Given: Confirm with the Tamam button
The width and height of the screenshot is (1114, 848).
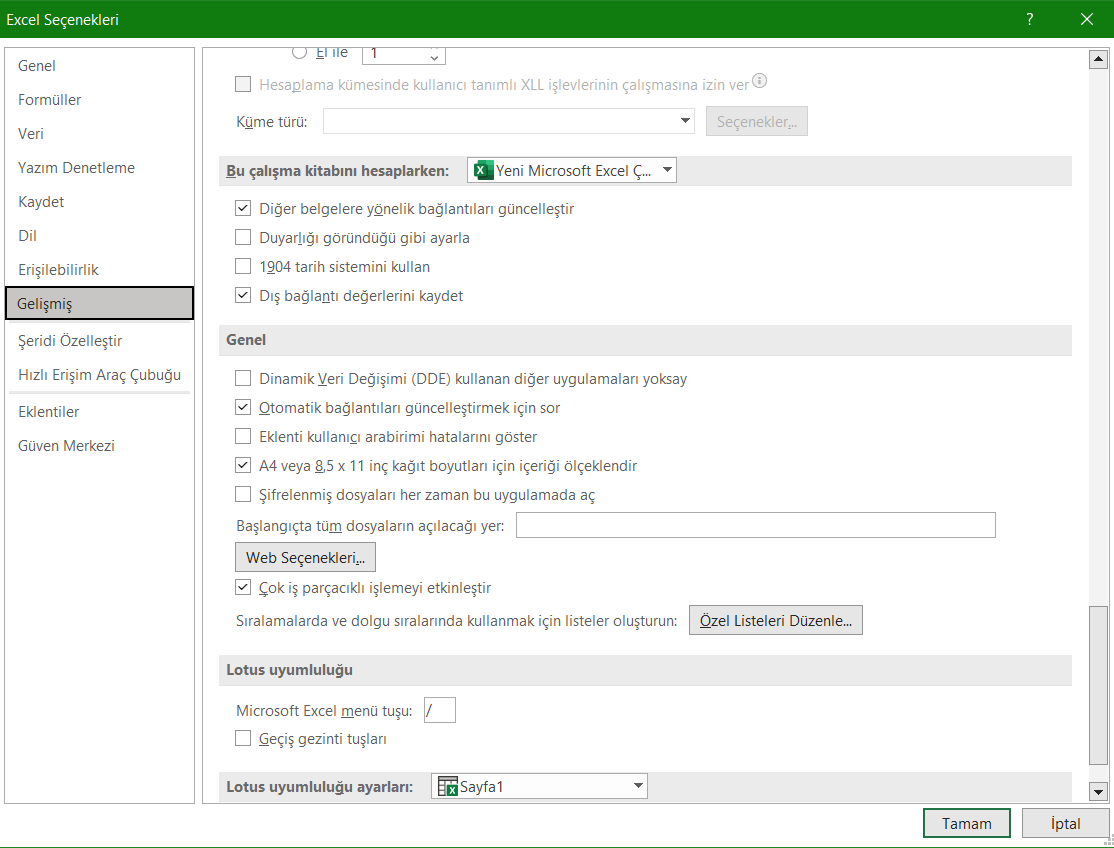Looking at the screenshot, I should click(x=966, y=823).
